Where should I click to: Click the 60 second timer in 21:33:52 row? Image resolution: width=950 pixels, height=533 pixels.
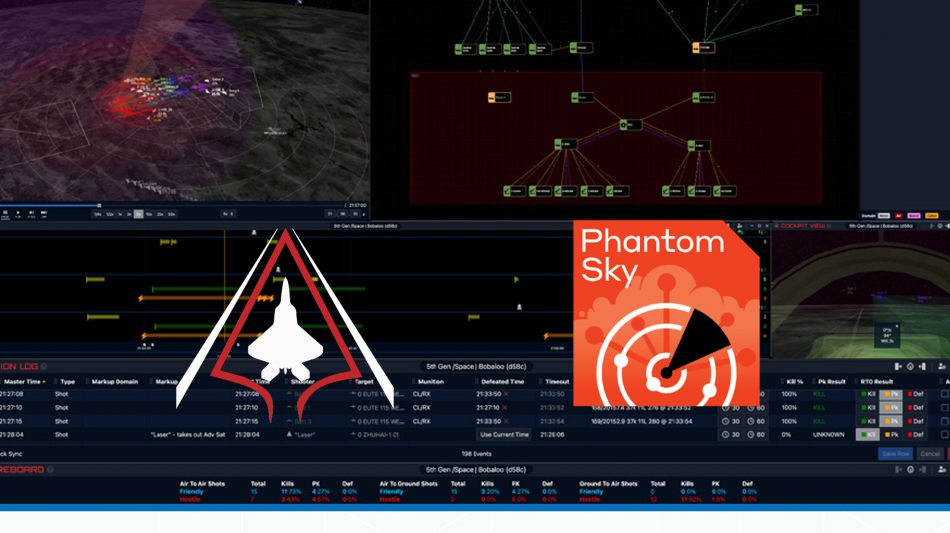coord(755,408)
